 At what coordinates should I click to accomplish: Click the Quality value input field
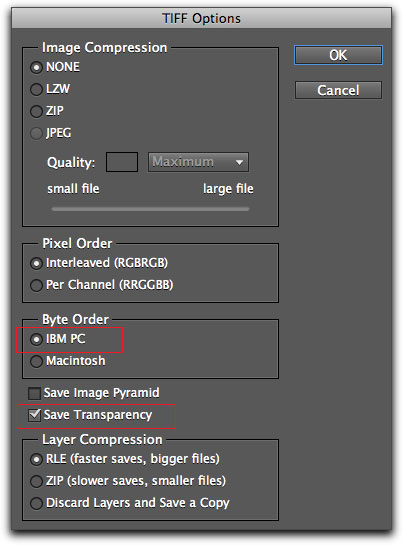coord(122,162)
